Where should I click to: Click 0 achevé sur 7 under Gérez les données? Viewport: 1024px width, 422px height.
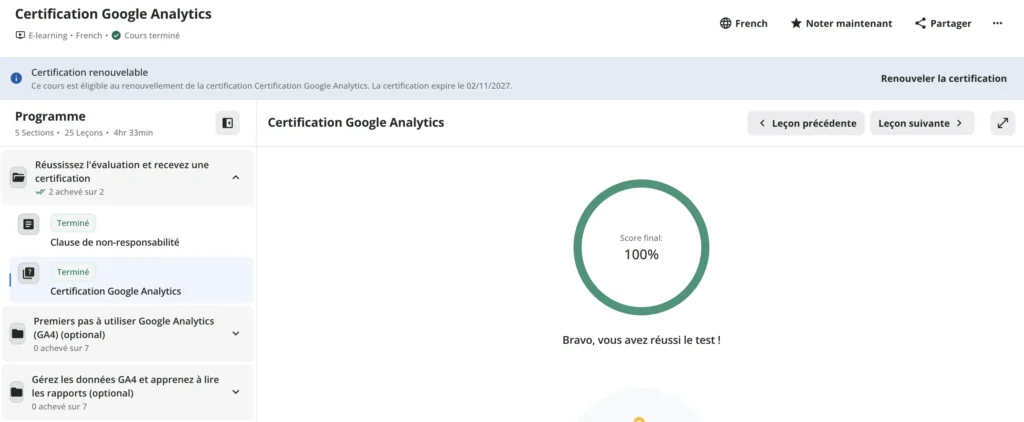coord(59,406)
